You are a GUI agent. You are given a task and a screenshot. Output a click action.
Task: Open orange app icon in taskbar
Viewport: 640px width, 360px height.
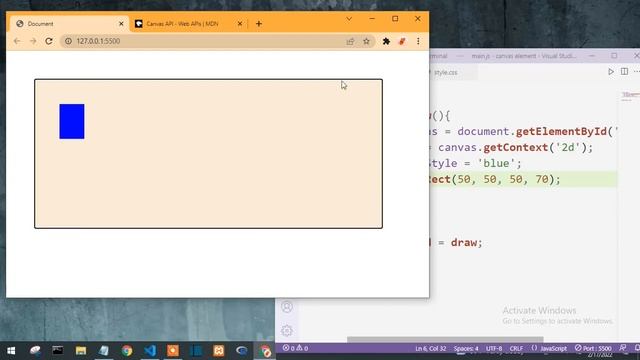(x=173, y=351)
